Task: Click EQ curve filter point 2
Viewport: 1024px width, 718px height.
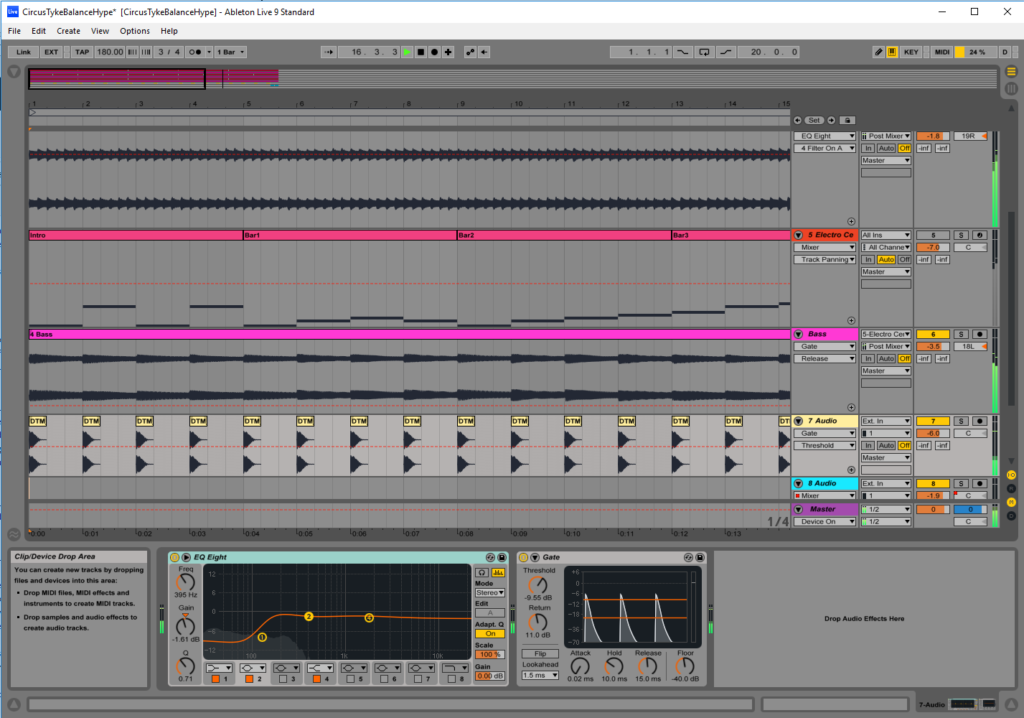Action: [x=309, y=616]
